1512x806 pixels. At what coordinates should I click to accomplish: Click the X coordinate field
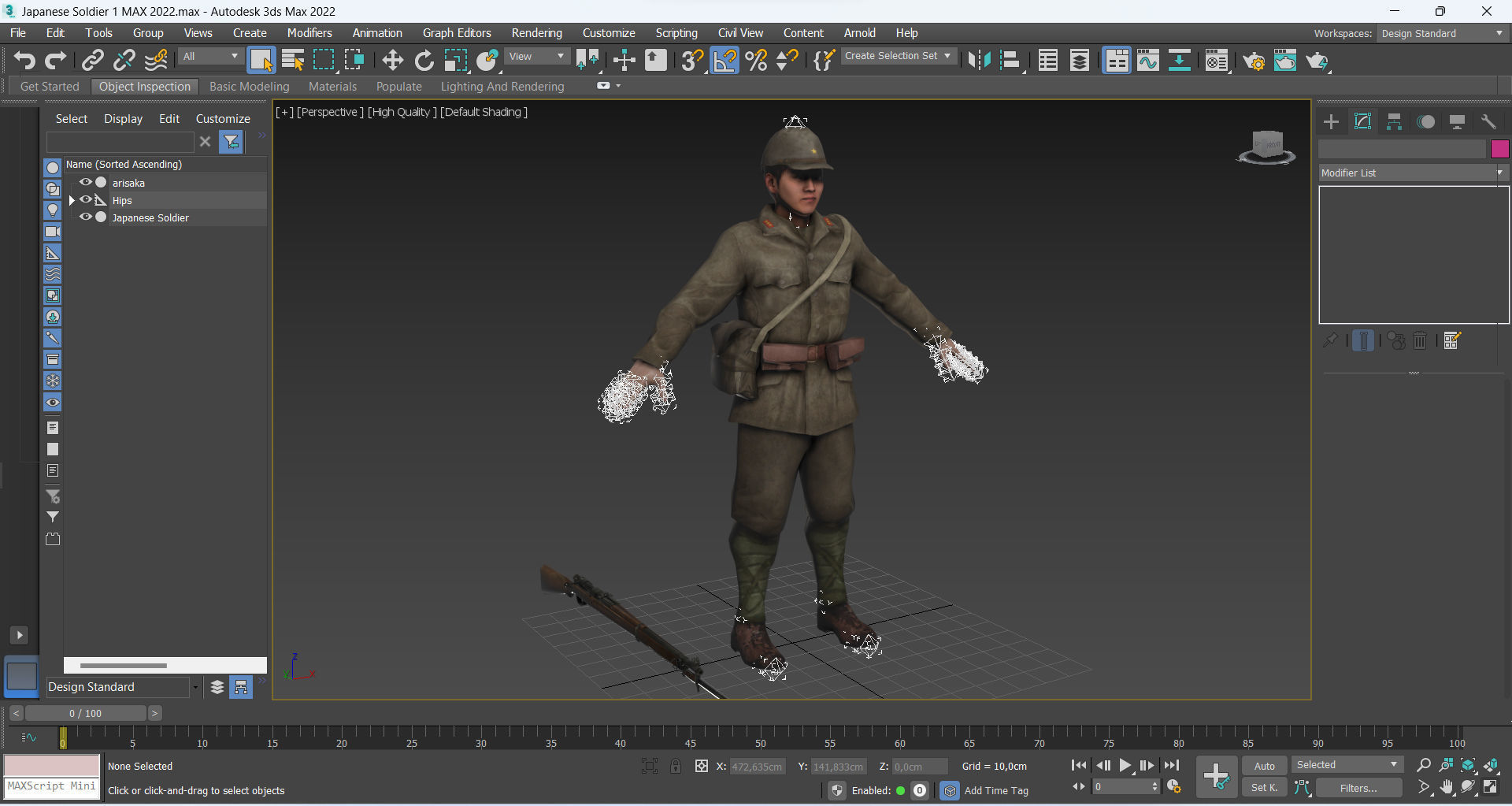coord(758,767)
